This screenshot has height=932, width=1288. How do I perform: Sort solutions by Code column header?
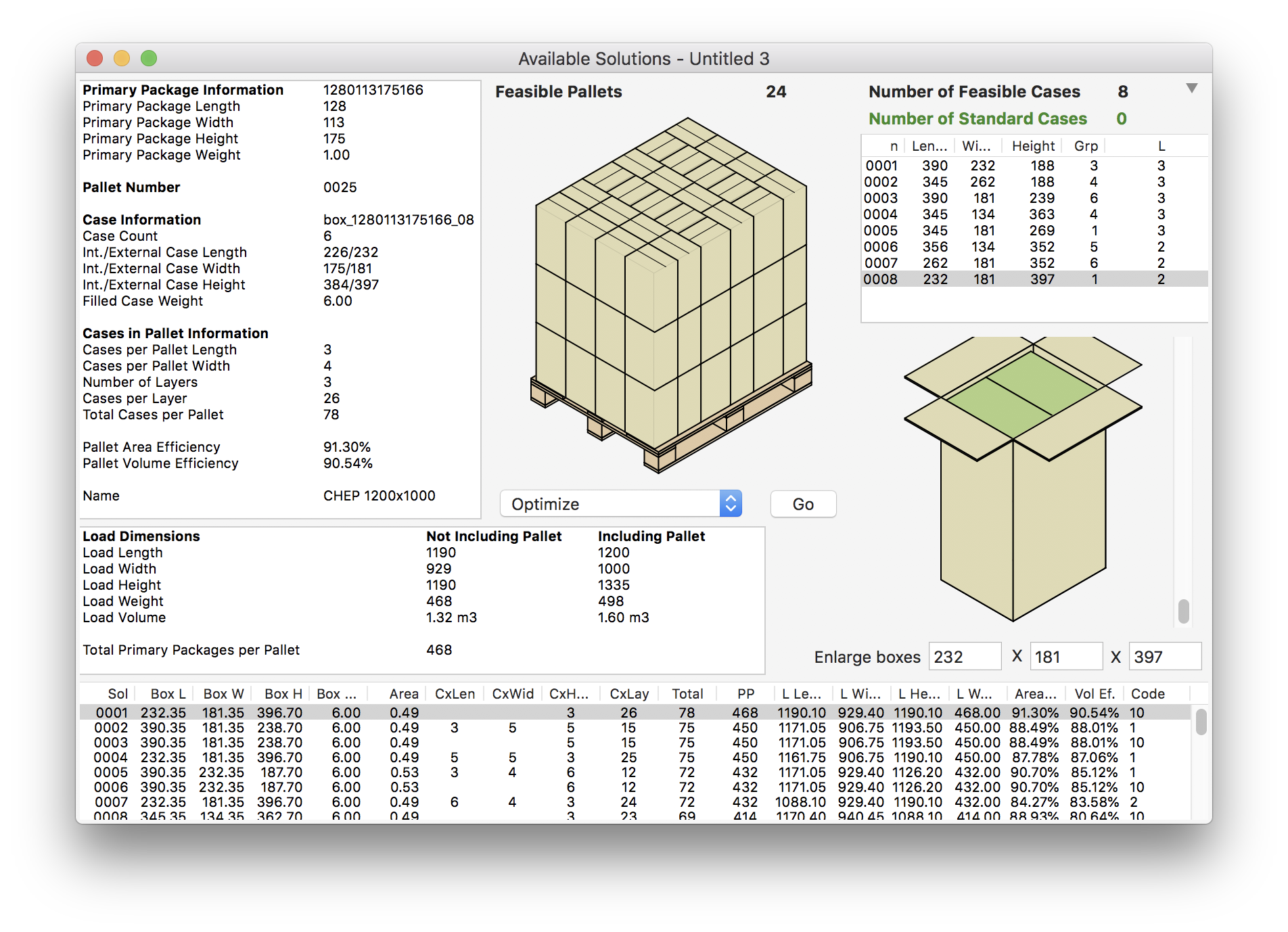pyautogui.click(x=1155, y=694)
